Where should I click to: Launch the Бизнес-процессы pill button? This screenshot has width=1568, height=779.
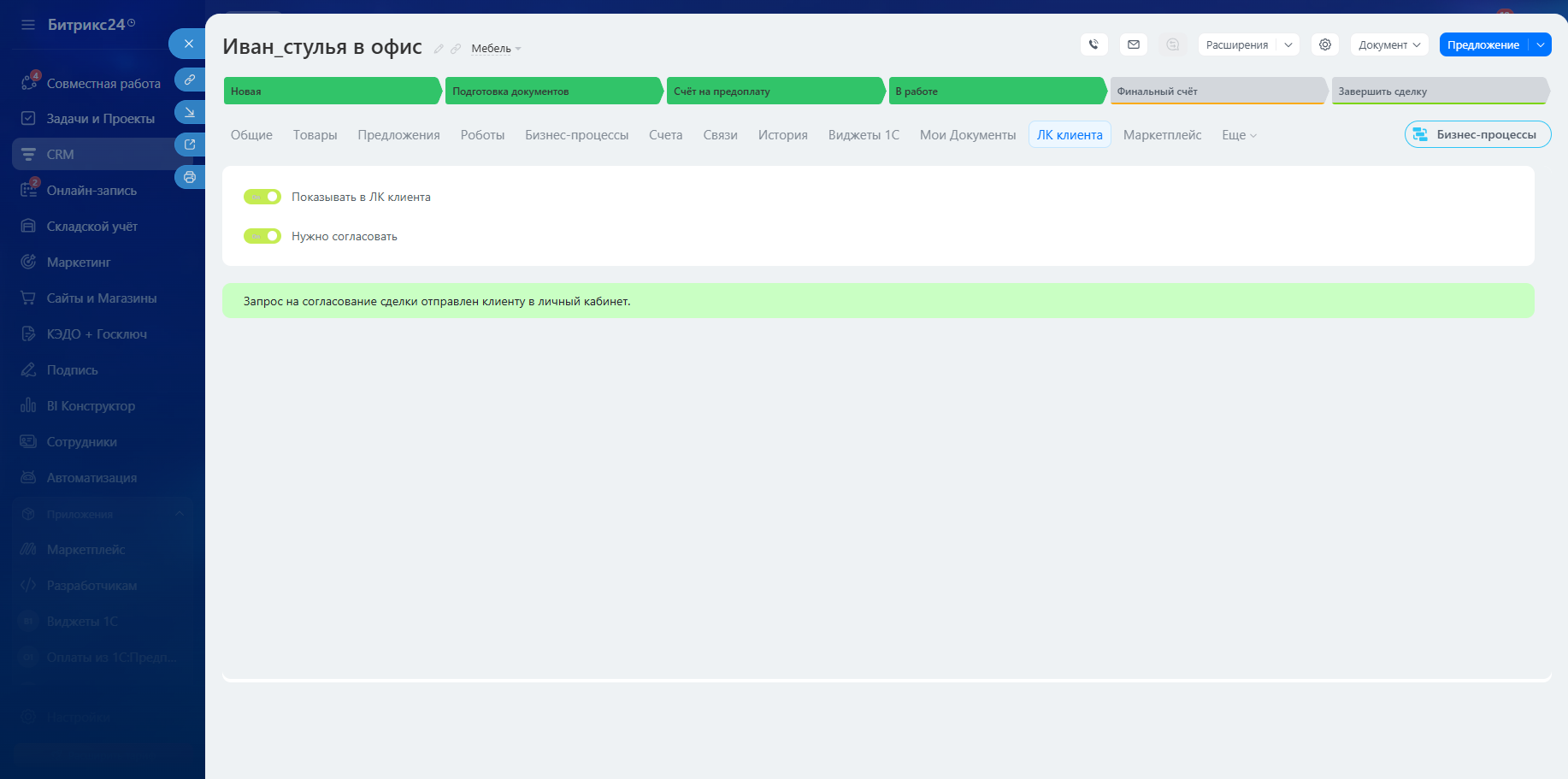(x=1477, y=134)
